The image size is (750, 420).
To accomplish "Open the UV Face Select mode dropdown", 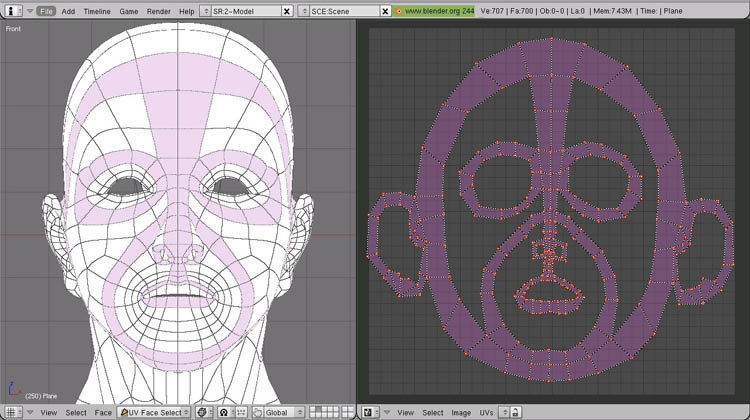I will pyautogui.click(x=155, y=412).
